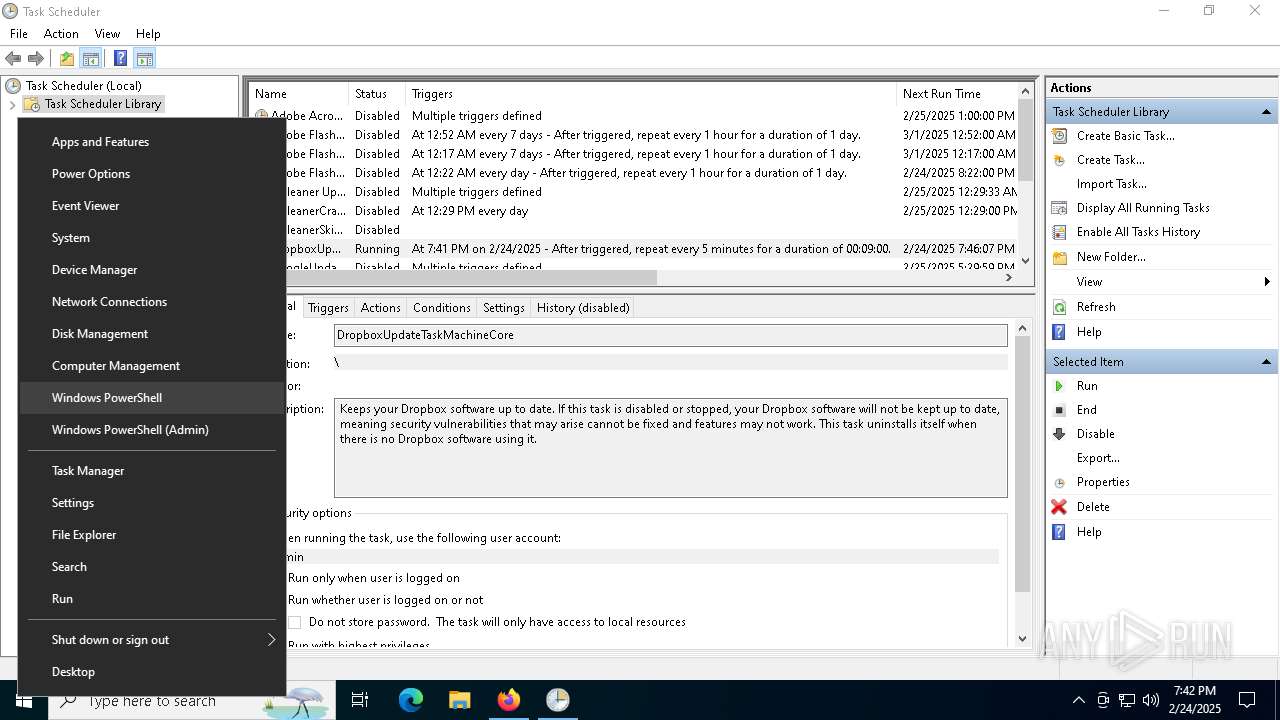Click the Forward arrow in toolbar
1280x720 pixels.
pos(36,58)
